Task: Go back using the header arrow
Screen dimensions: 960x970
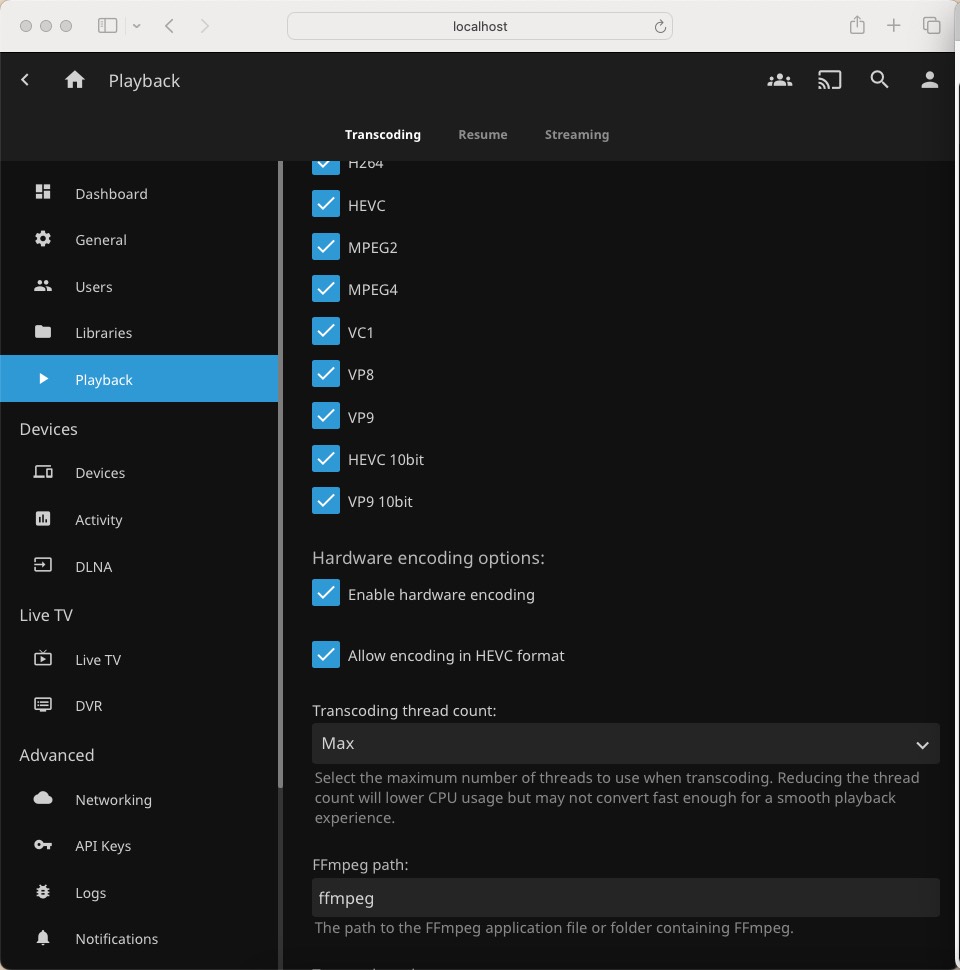Action: [x=26, y=80]
